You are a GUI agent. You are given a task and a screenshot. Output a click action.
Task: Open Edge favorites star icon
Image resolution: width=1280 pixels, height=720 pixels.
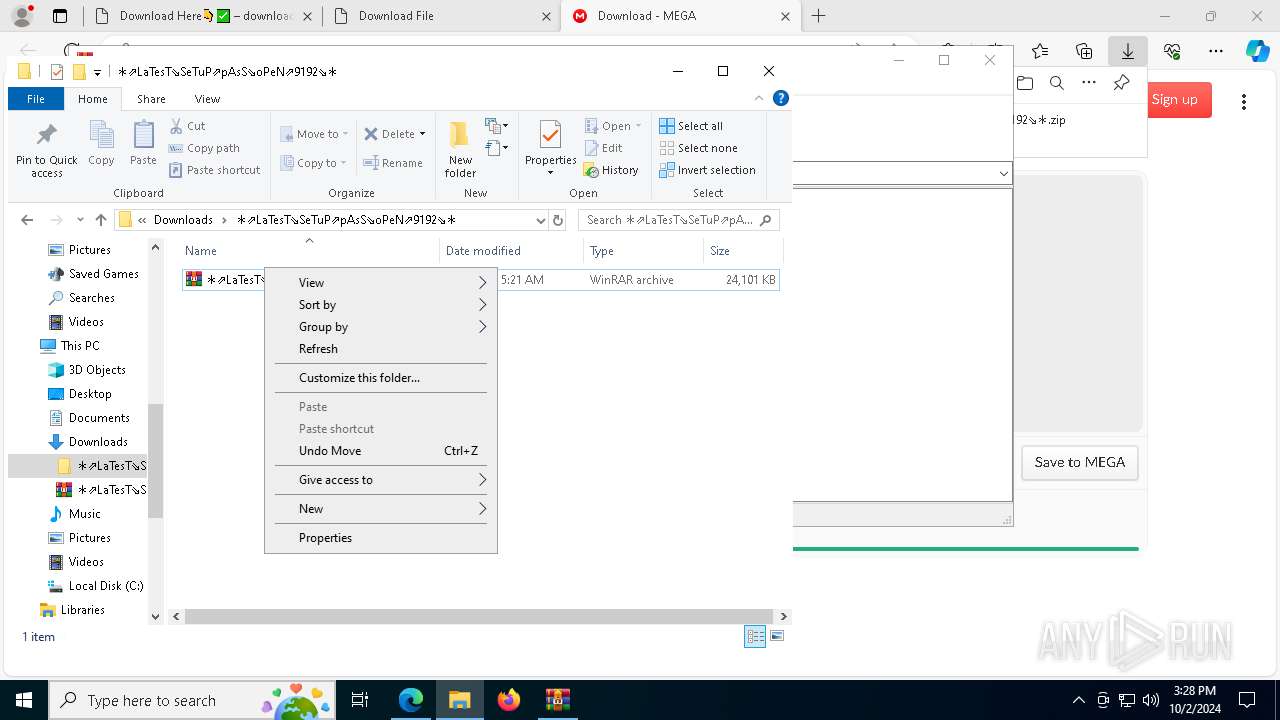click(x=1040, y=51)
